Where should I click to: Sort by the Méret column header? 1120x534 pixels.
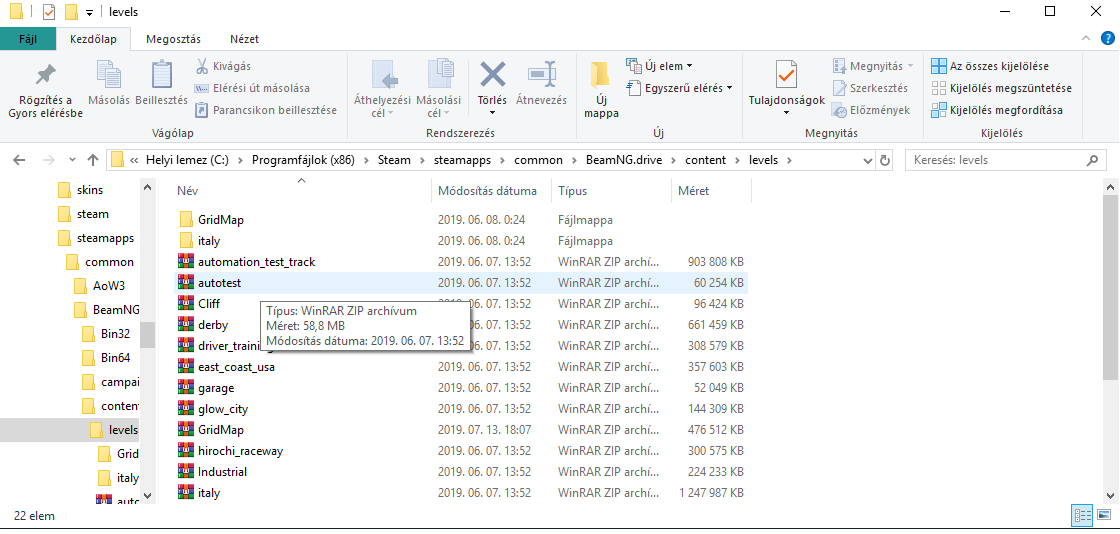click(711, 191)
